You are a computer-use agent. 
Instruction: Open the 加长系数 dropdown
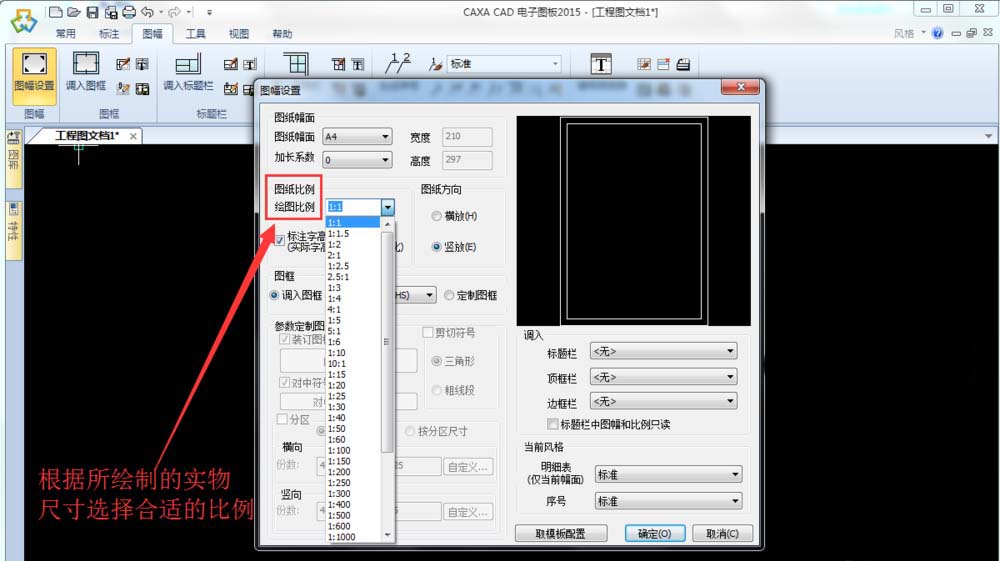[x=357, y=160]
